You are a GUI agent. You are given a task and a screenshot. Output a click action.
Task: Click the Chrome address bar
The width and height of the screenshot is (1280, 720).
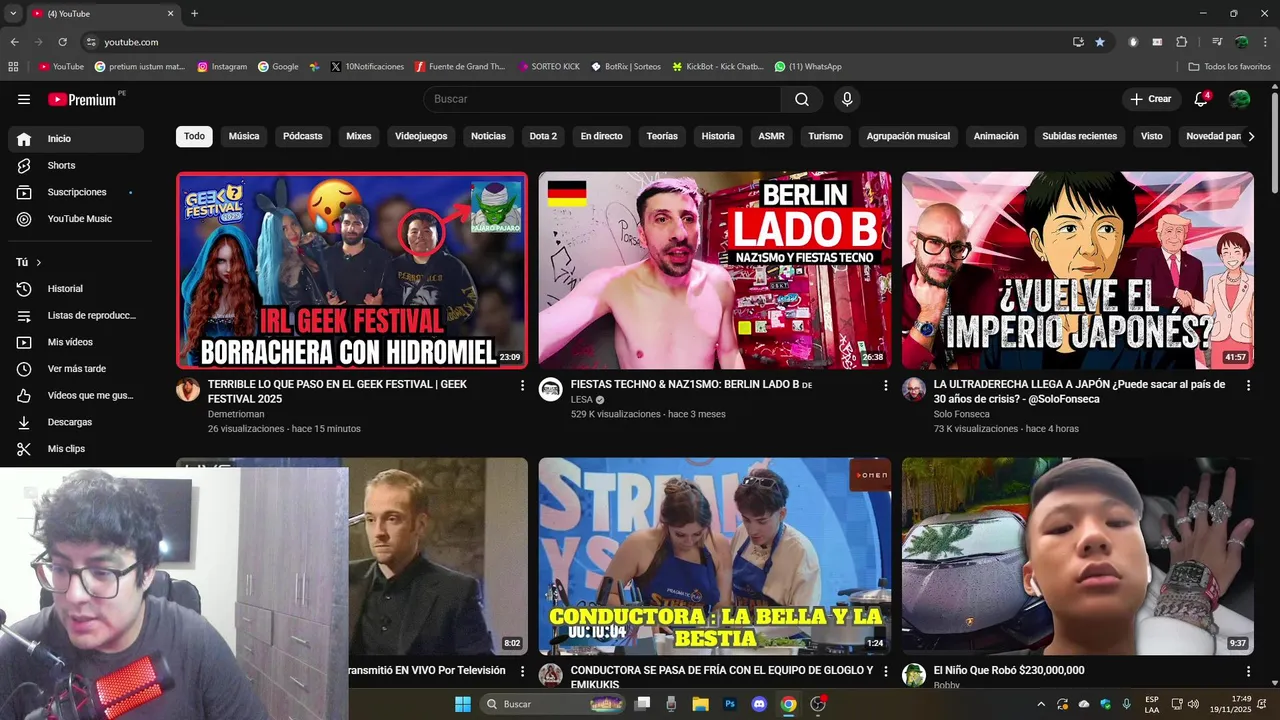point(575,42)
